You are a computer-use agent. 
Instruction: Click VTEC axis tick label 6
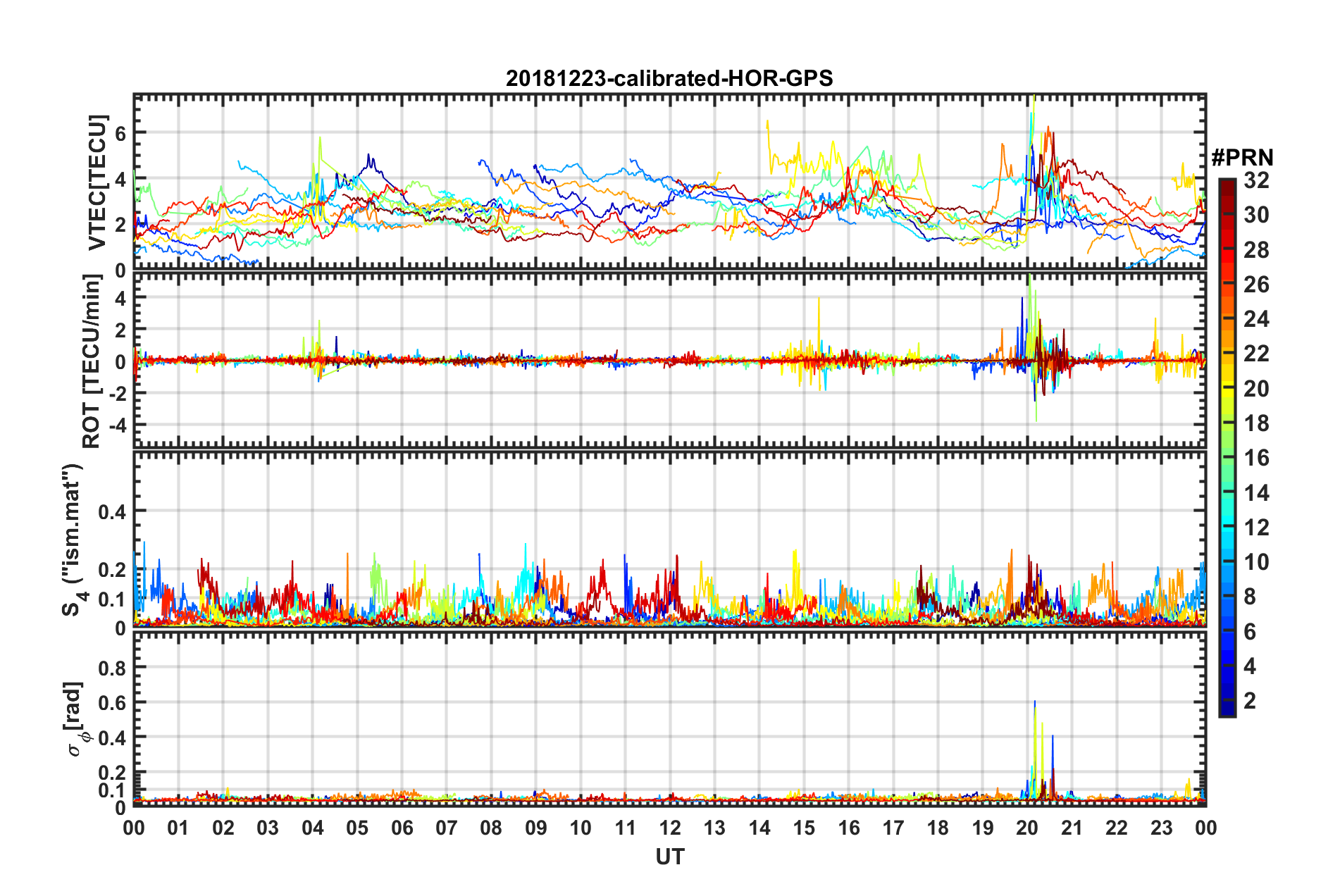pos(120,133)
